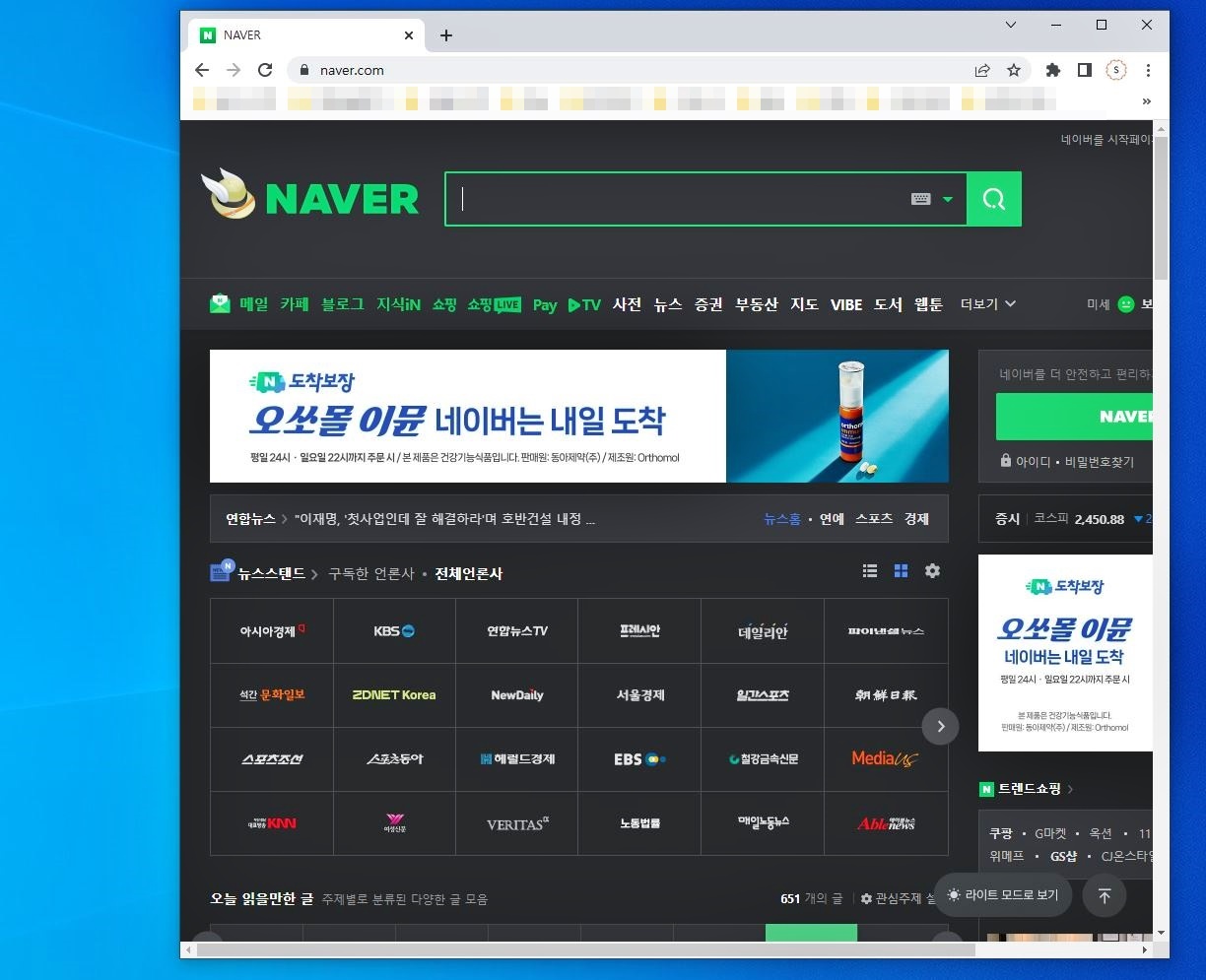The image size is (1206, 980).
Task: Switch to 전체언론사 tab
Action: (x=469, y=573)
